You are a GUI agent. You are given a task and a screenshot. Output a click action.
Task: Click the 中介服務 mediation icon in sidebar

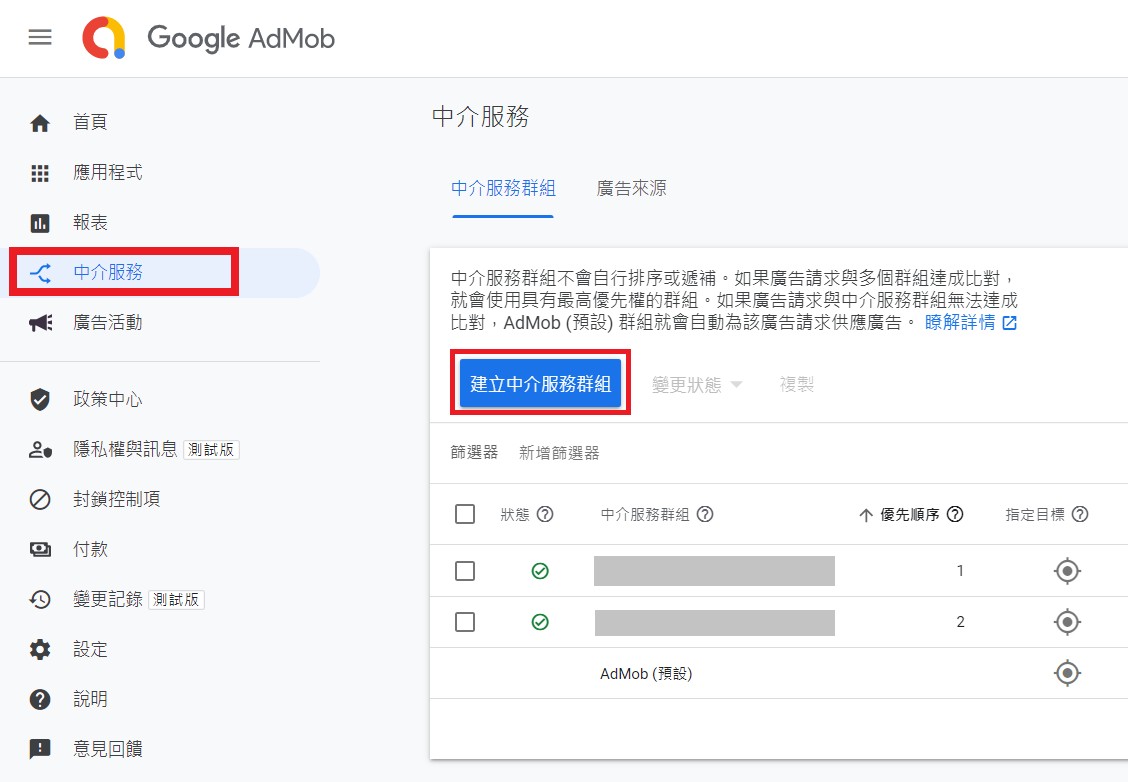[x=40, y=273]
